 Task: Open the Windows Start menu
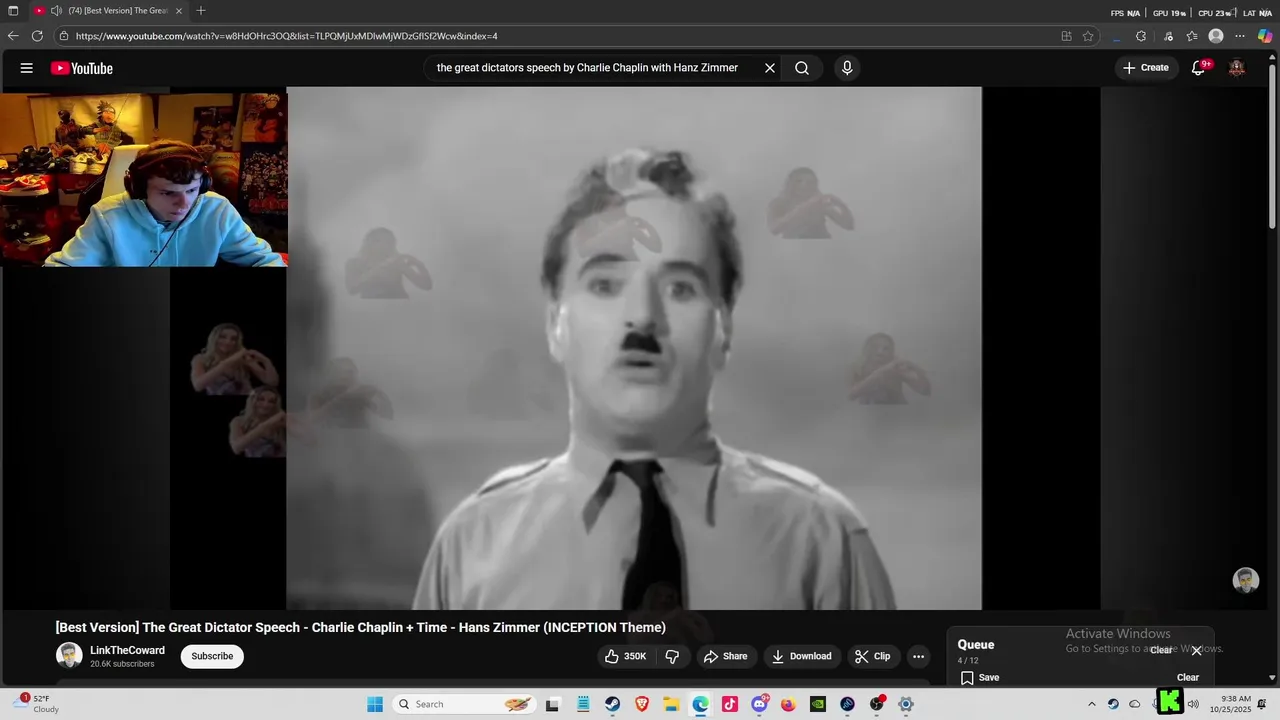[x=375, y=704]
